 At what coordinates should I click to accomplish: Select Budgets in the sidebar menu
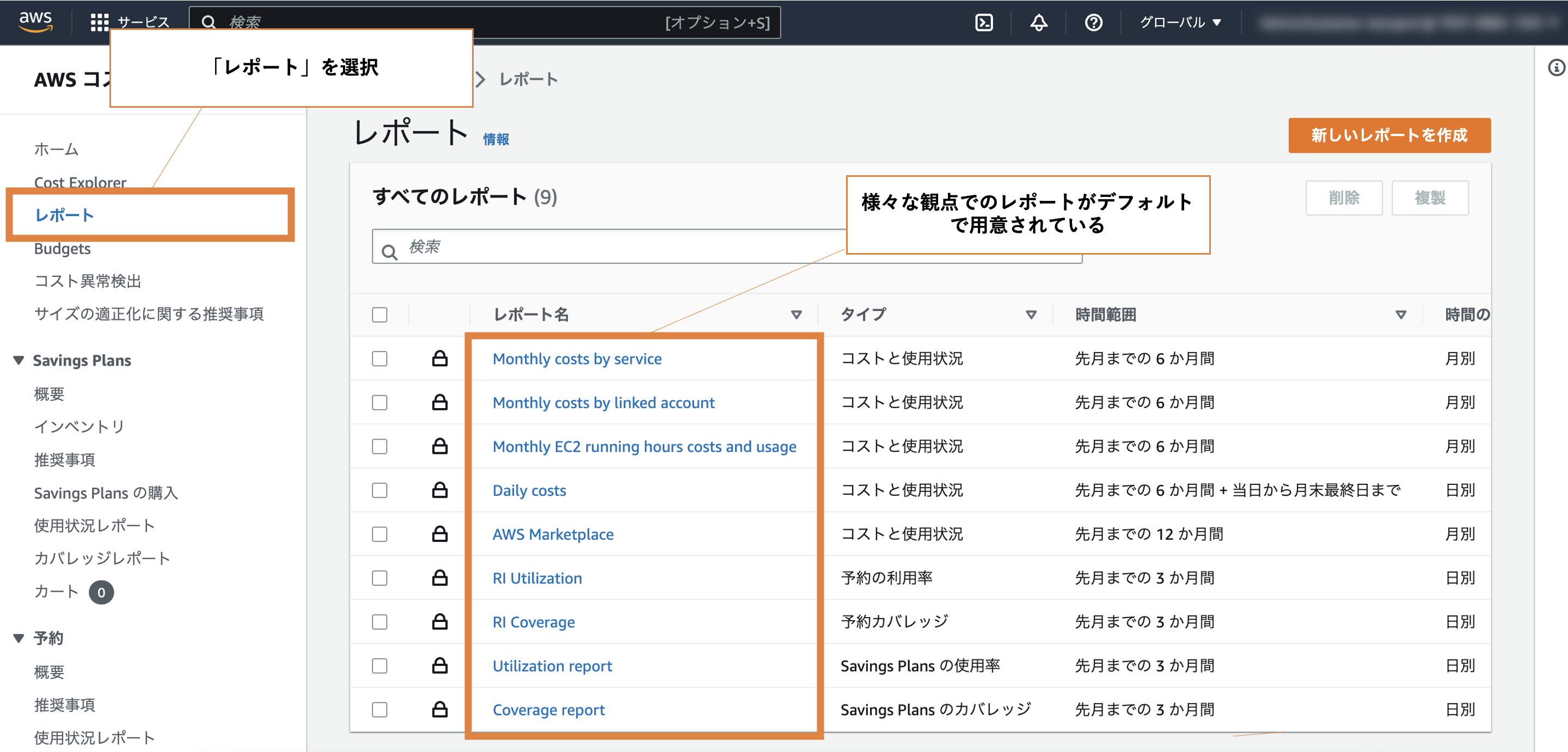(x=62, y=249)
